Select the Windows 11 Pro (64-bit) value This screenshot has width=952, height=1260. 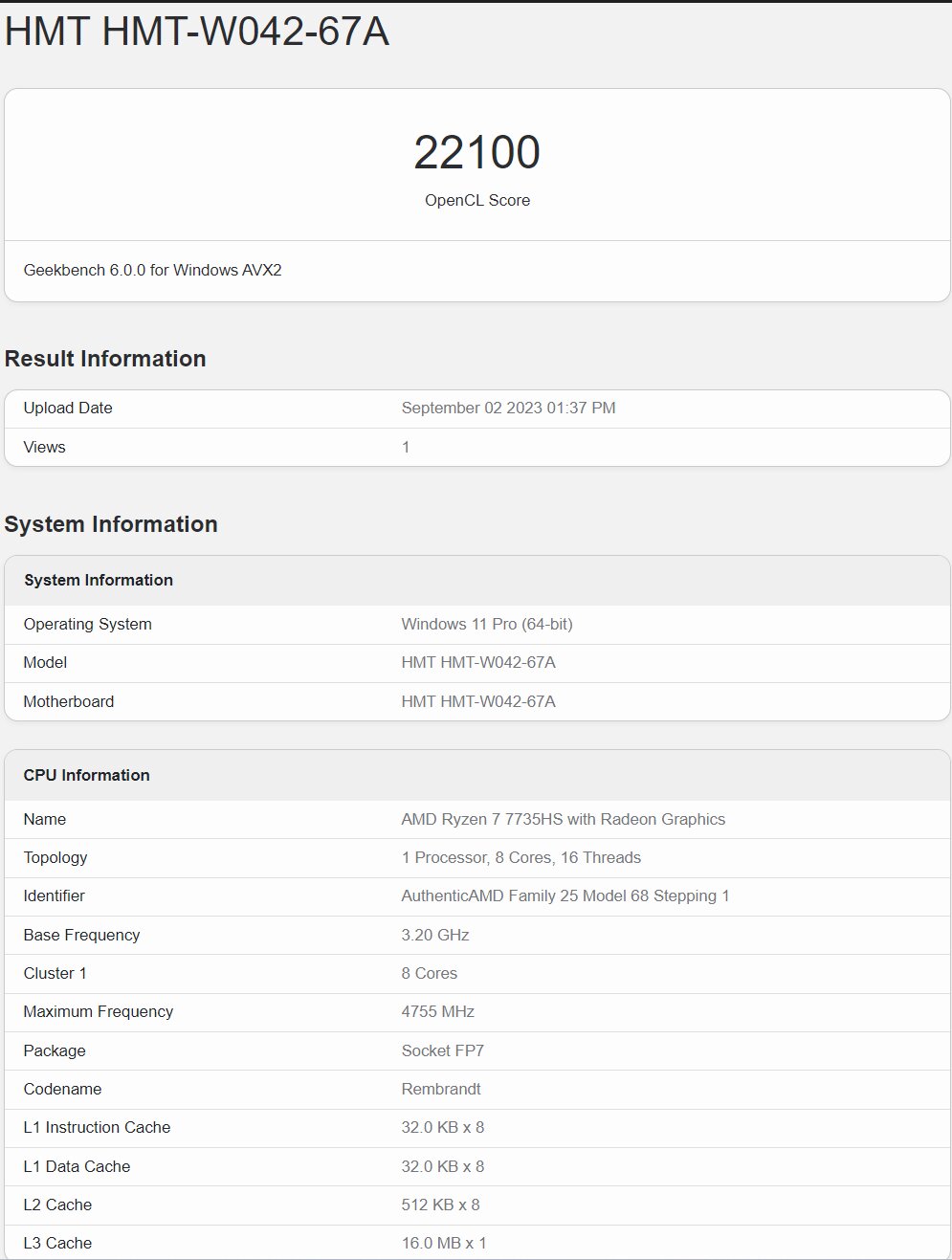pyautogui.click(x=487, y=624)
